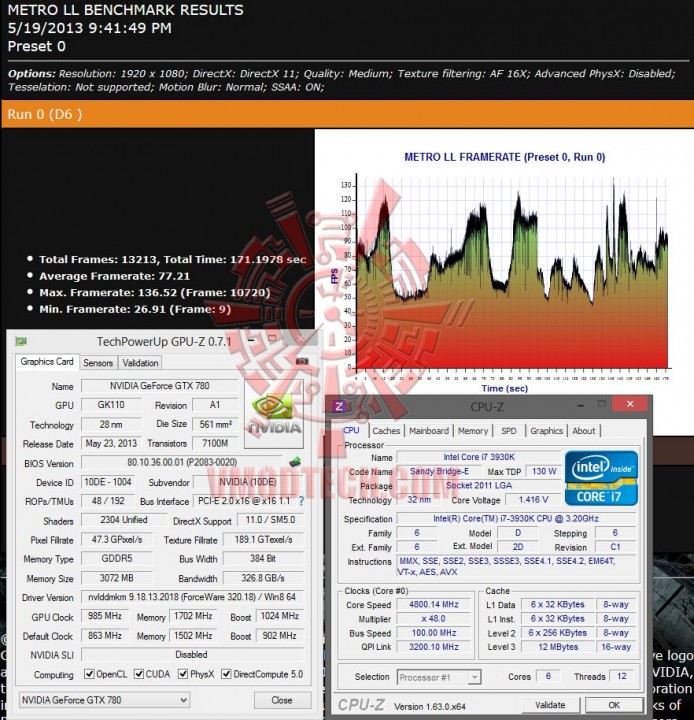Click the Metro LL framerate chart
Image resolution: width=694 pixels, height=720 pixels.
click(504, 276)
